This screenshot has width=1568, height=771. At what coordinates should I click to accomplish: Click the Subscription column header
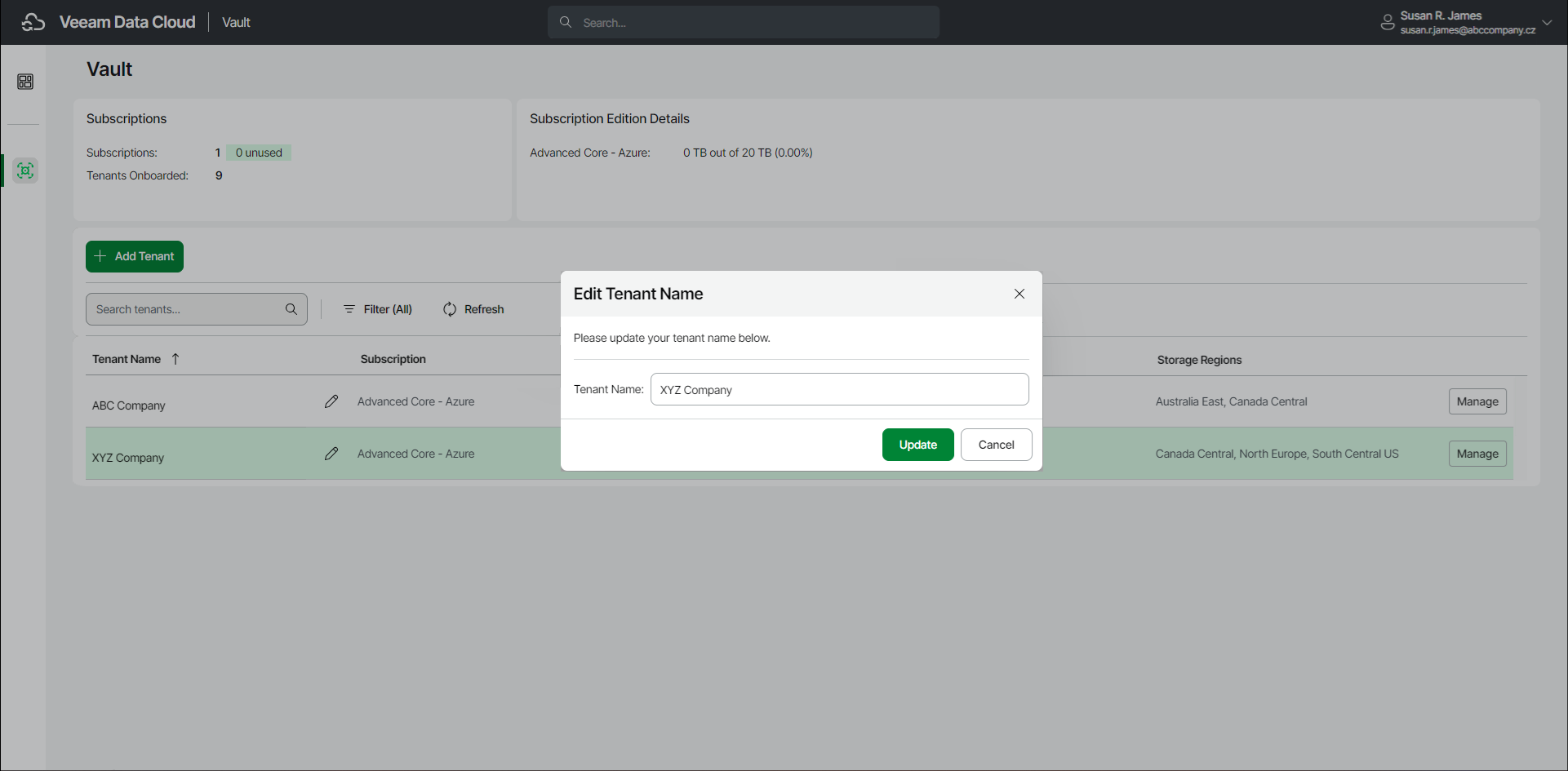pyautogui.click(x=393, y=359)
